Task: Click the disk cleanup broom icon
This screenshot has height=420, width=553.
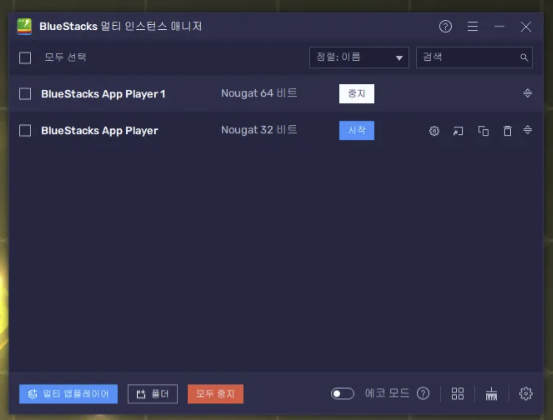Action: pos(491,394)
